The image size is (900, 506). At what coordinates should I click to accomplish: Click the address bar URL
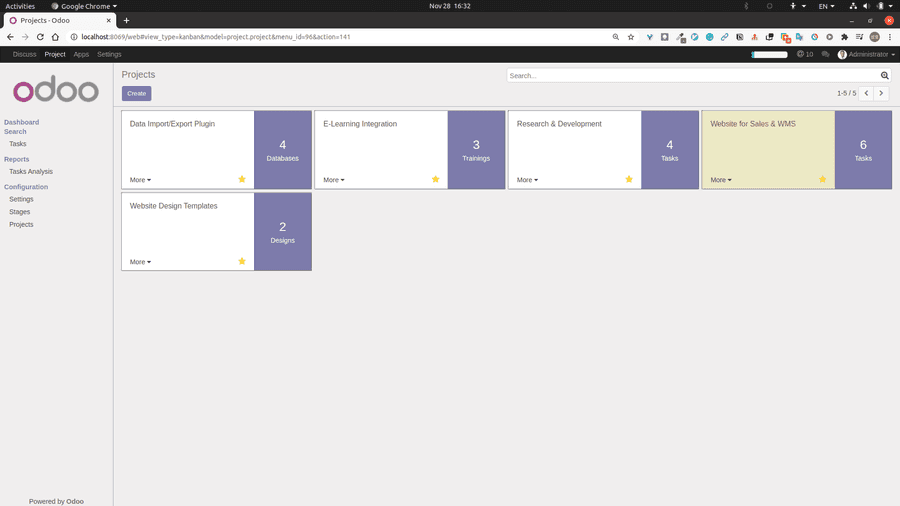pos(216,37)
